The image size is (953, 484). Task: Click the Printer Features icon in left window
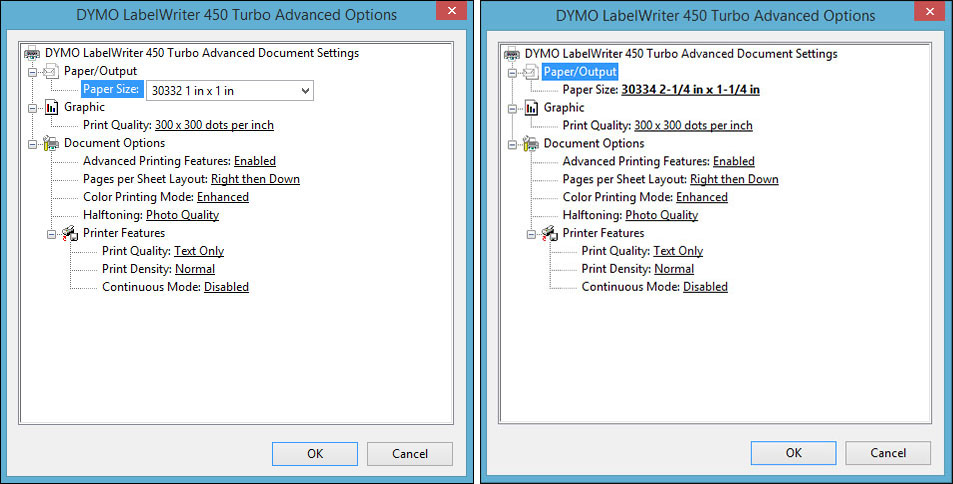tap(71, 233)
